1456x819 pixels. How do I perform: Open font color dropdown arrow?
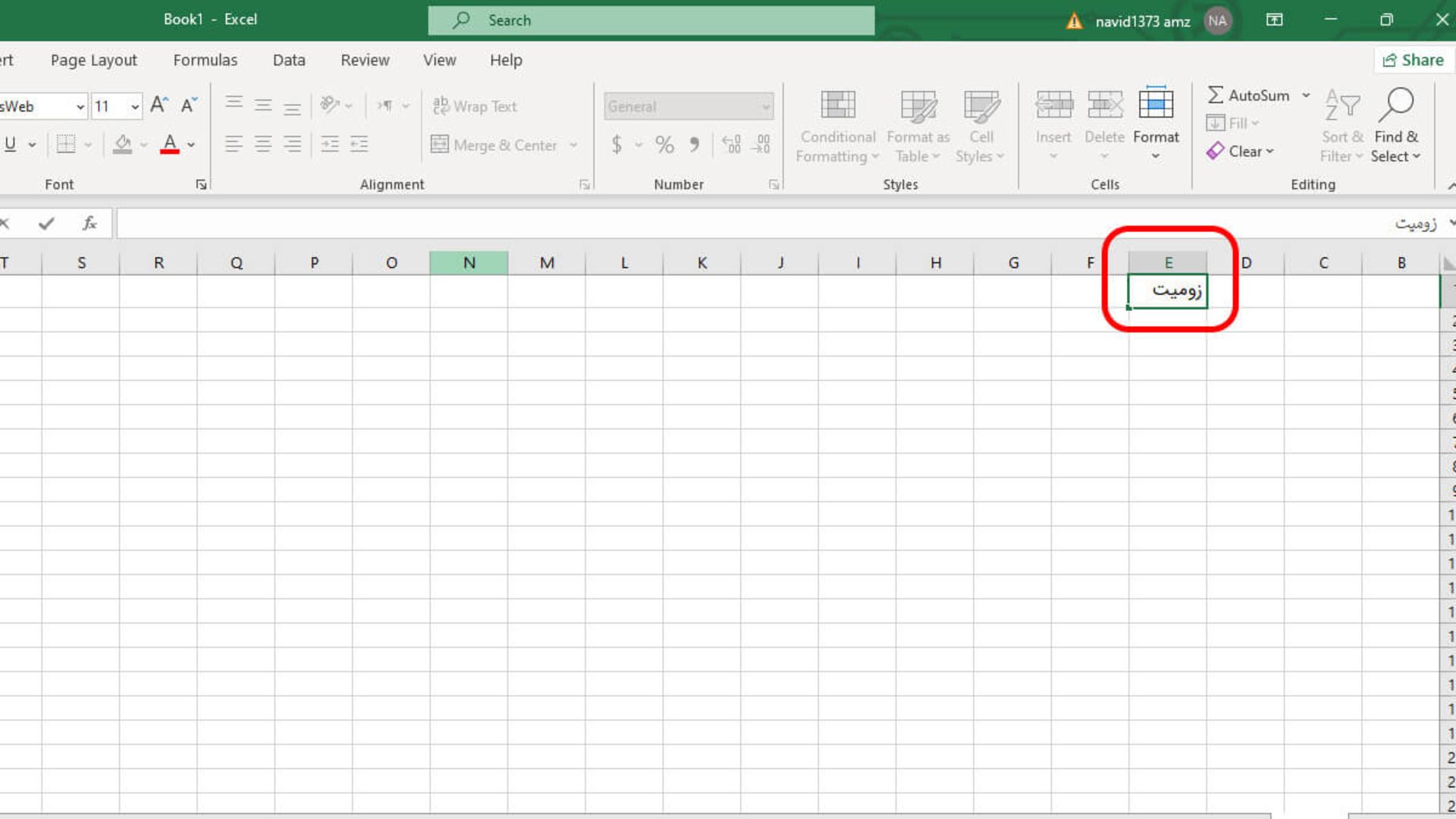pos(191,145)
